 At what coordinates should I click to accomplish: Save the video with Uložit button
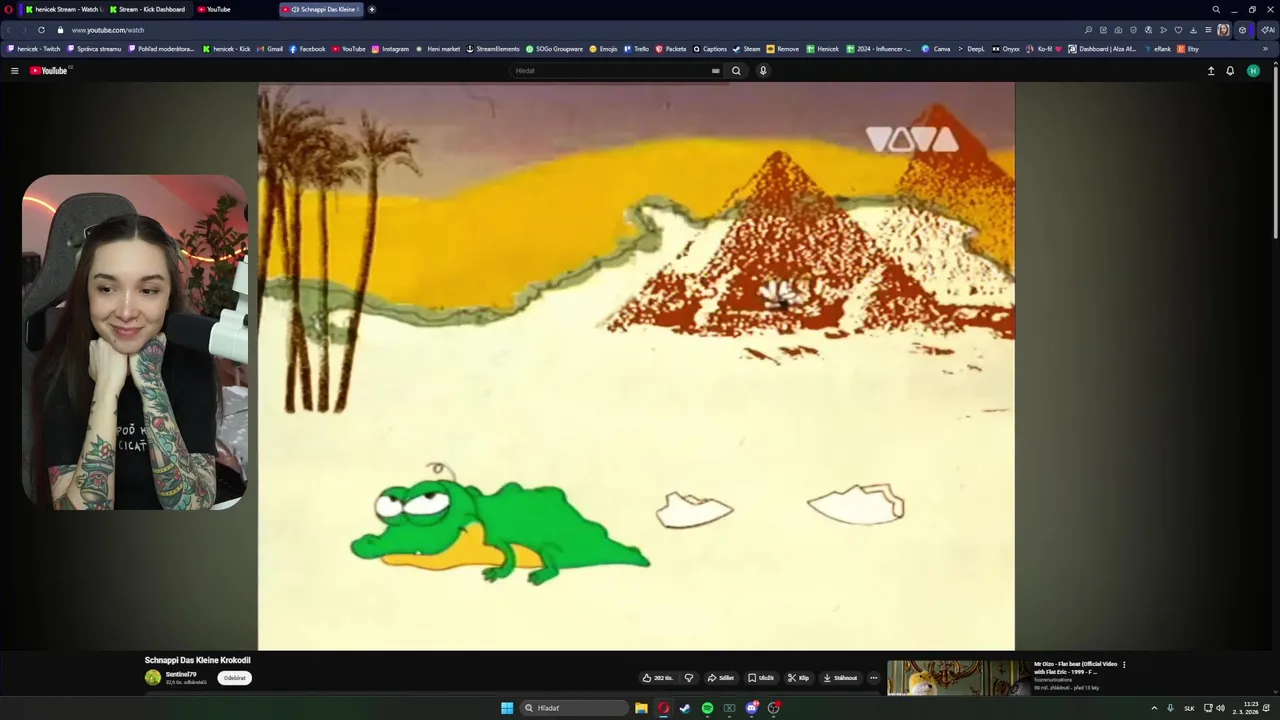pyautogui.click(x=761, y=678)
